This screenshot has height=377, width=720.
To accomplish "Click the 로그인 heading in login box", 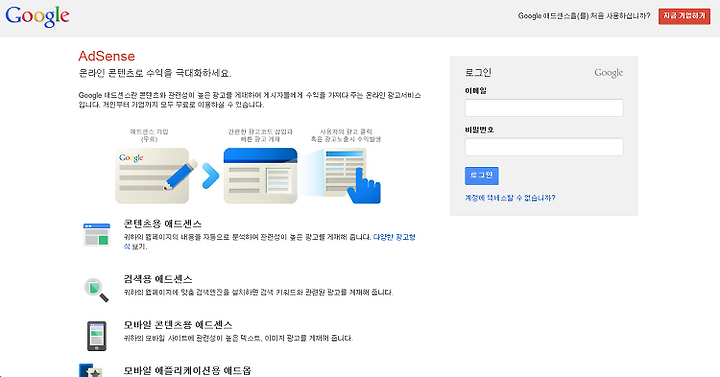I will point(478,73).
